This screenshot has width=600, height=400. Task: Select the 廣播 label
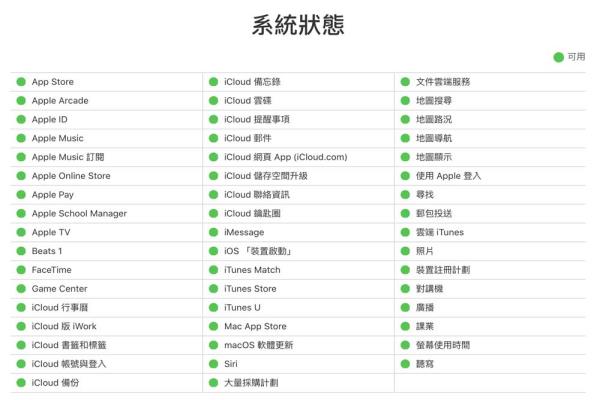(x=425, y=307)
